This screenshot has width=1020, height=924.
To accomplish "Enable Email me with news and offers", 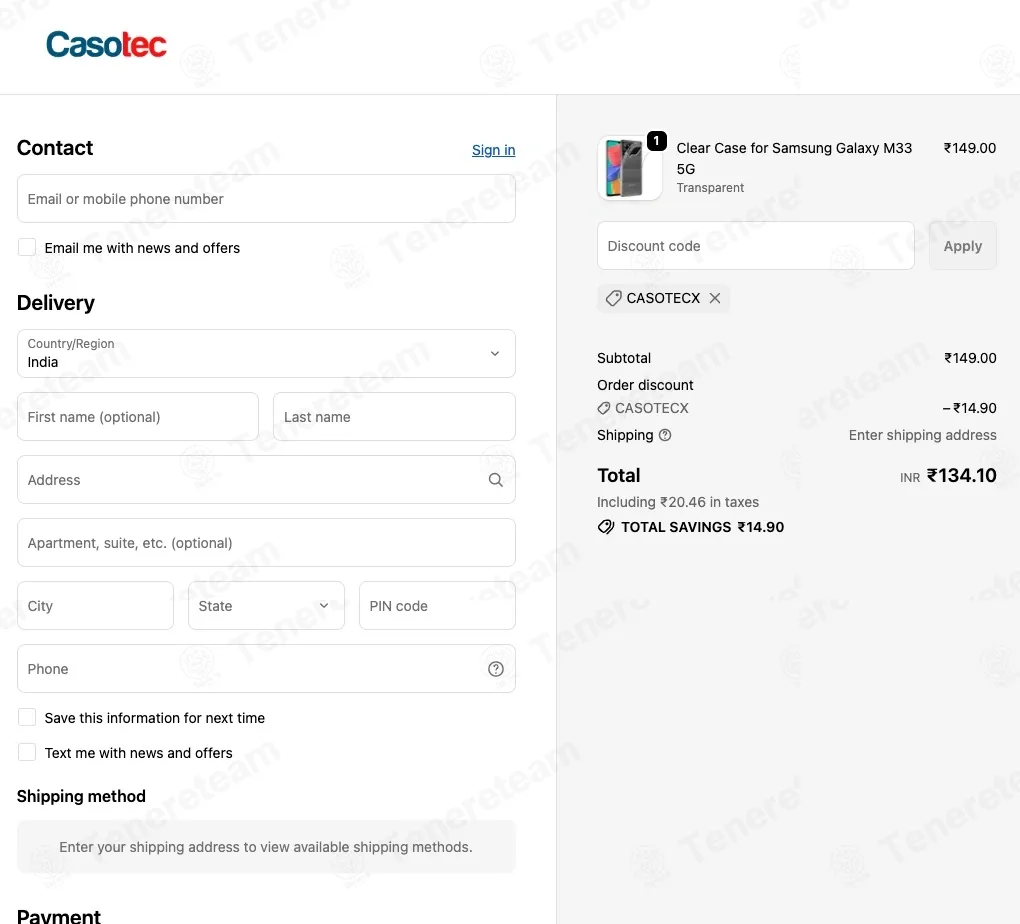I will click(27, 247).
